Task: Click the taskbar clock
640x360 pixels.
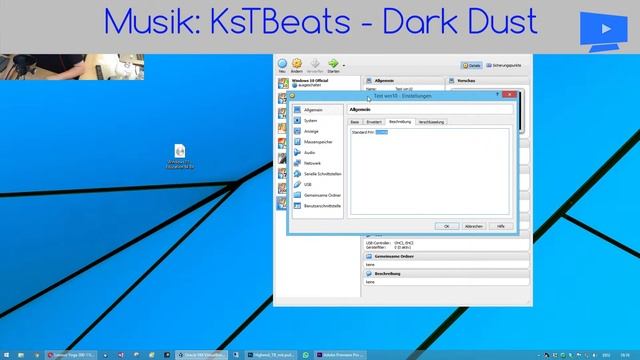Action: 625,355
